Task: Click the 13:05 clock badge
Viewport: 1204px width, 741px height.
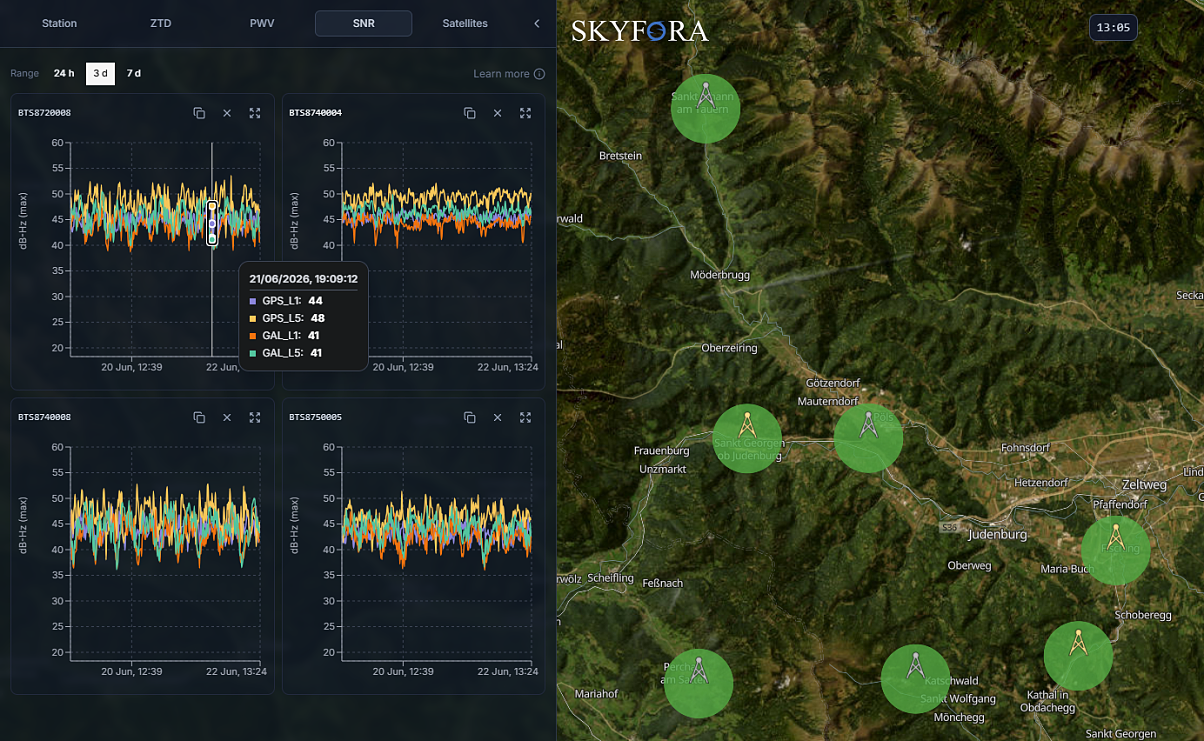Action: [x=1113, y=28]
